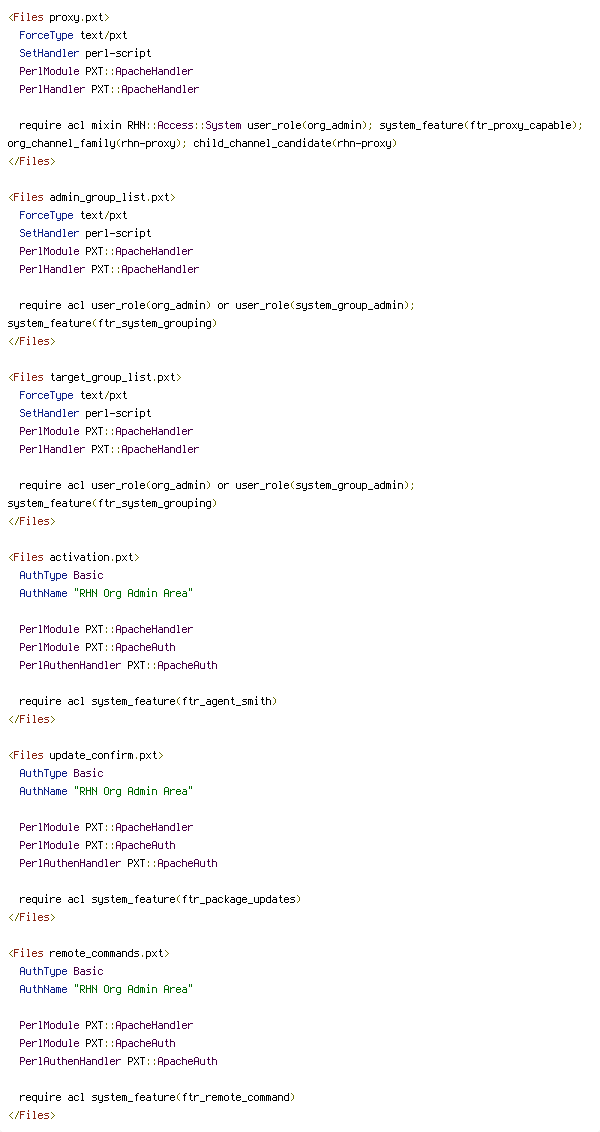
Task: Click the 'org_channel_family(rhn-proxy);' text
Action: pyautogui.click(x=97, y=143)
